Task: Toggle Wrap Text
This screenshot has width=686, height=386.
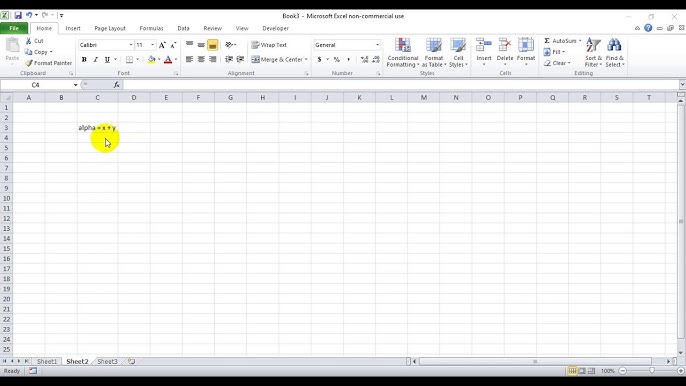Action: tap(269, 45)
